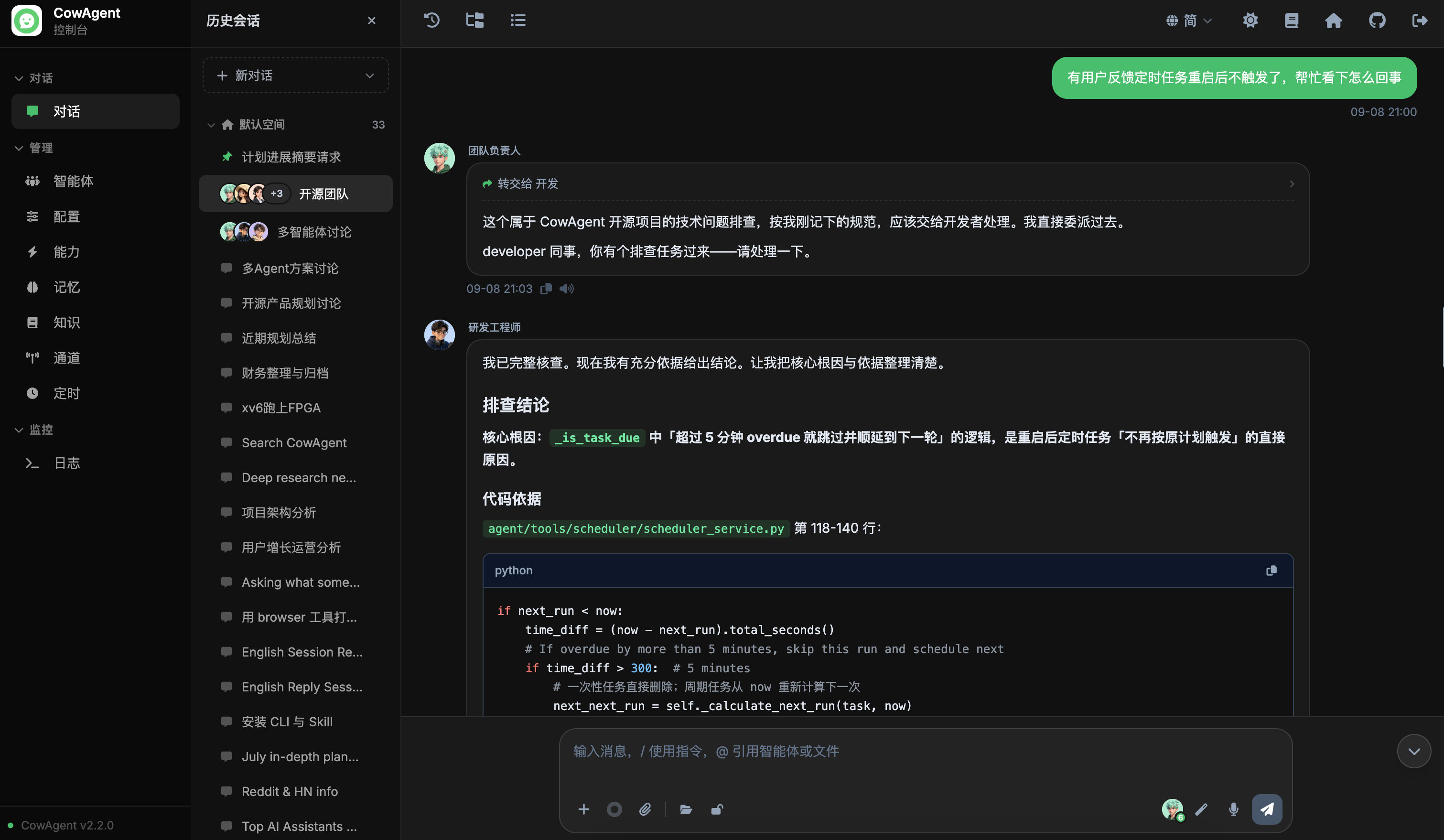The height and width of the screenshot is (840, 1444).
Task: Click the logout icon
Action: 1419,21
